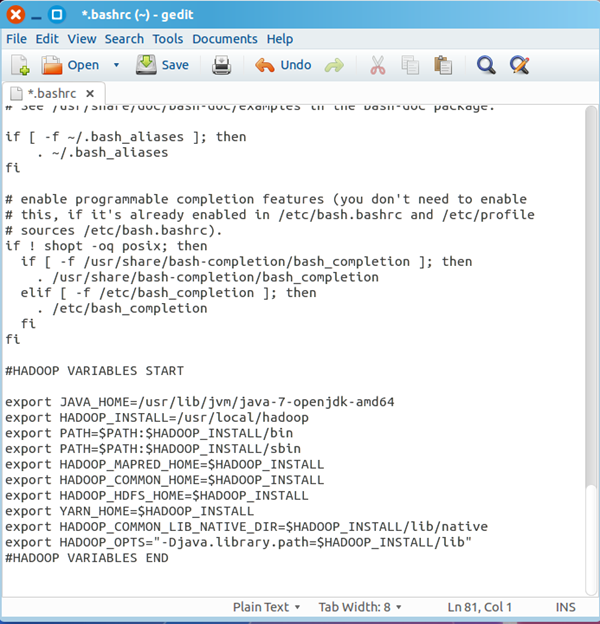
Task: Open the File menu
Action: (16, 38)
